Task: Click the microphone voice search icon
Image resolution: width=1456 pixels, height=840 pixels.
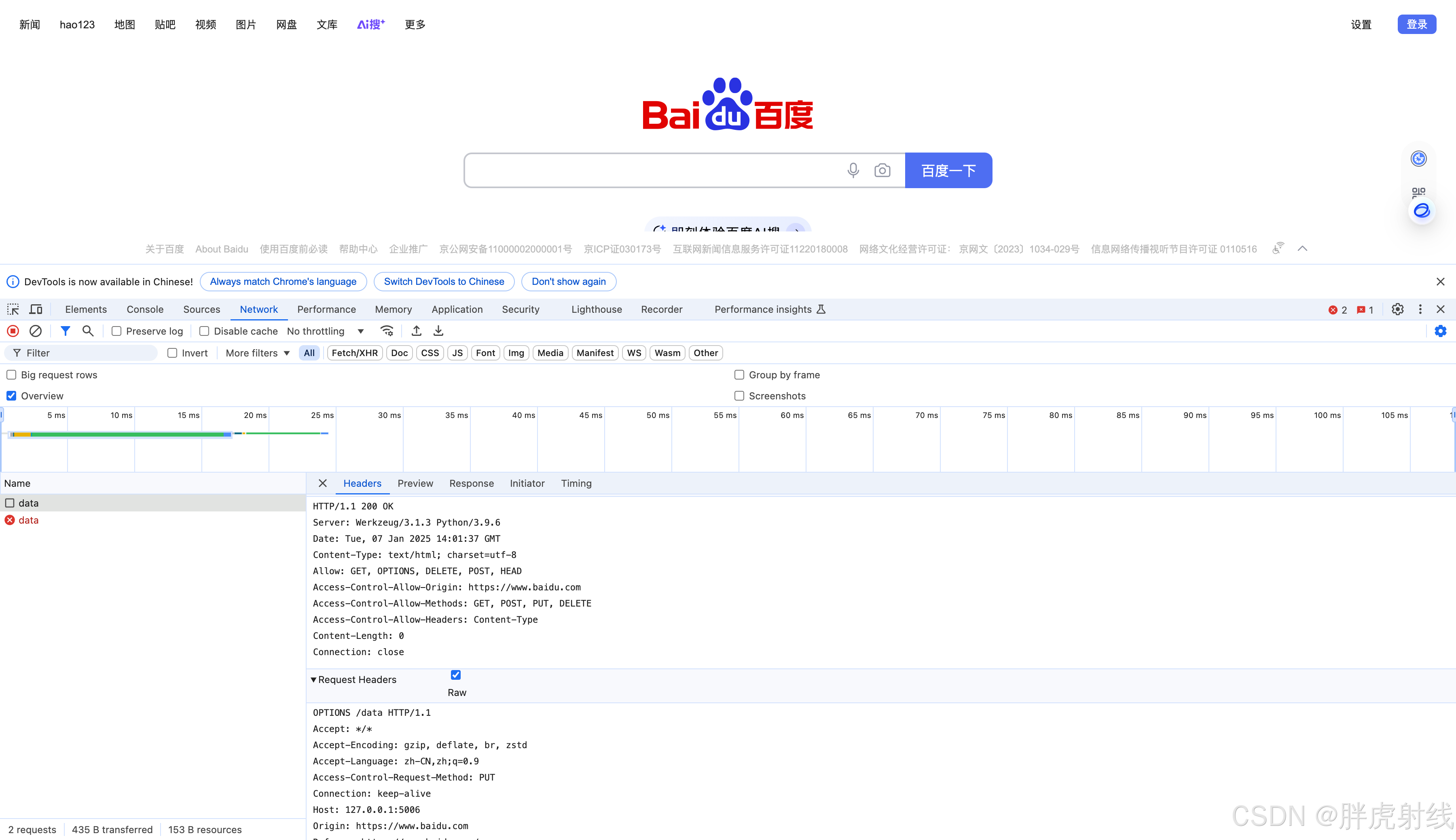Action: (x=853, y=170)
